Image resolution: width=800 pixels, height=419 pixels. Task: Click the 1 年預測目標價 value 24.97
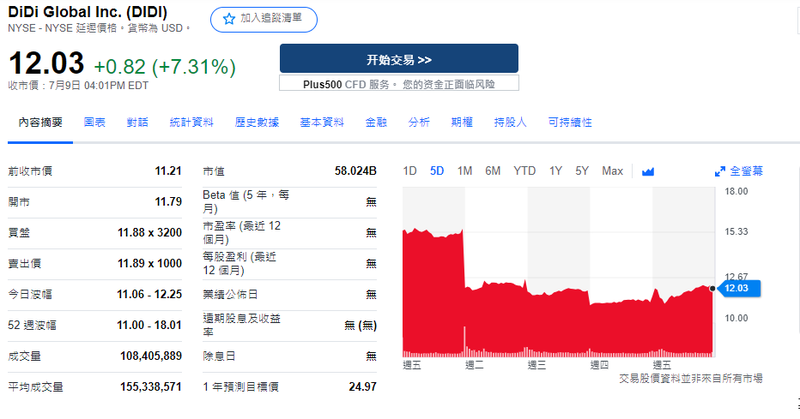(x=363, y=387)
